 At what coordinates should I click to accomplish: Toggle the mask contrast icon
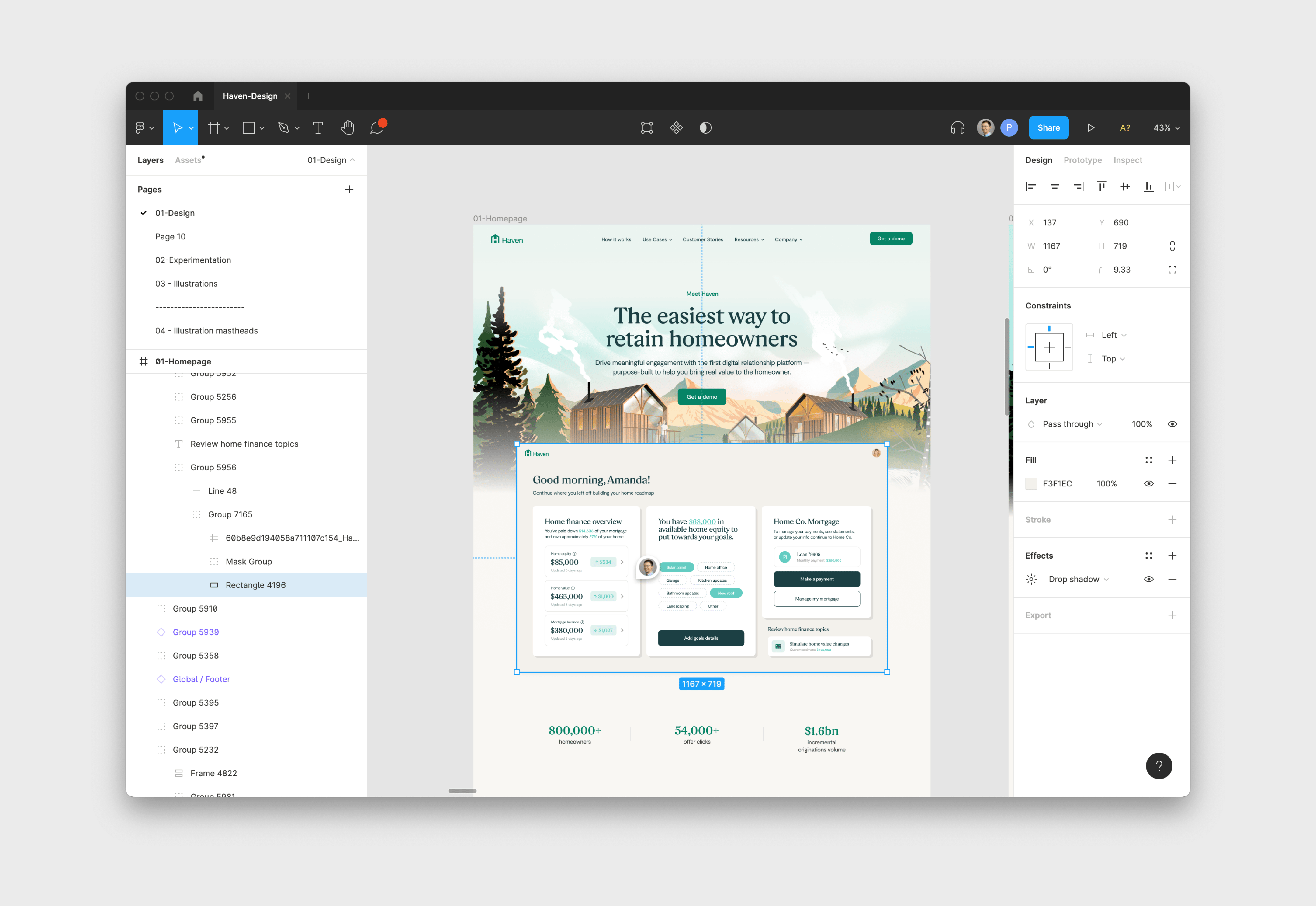[x=706, y=128]
